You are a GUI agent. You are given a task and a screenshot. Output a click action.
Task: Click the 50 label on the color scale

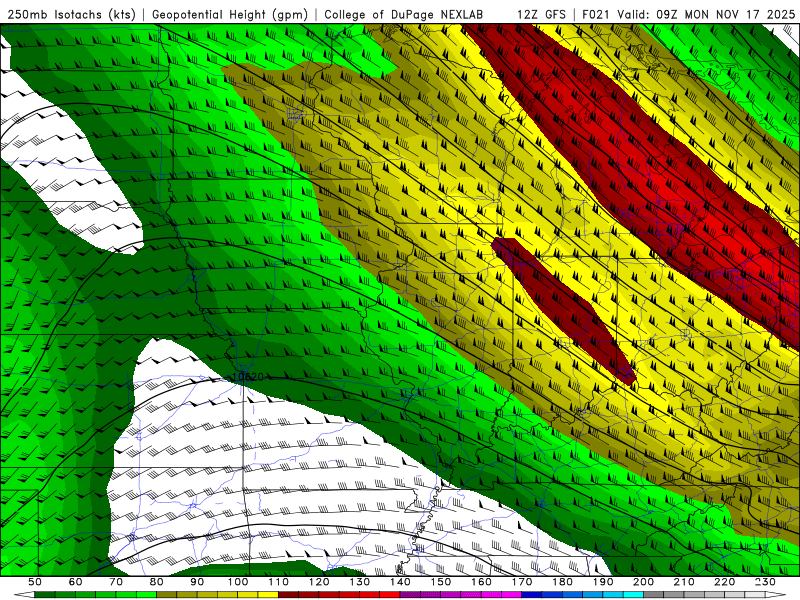pyautogui.click(x=35, y=582)
